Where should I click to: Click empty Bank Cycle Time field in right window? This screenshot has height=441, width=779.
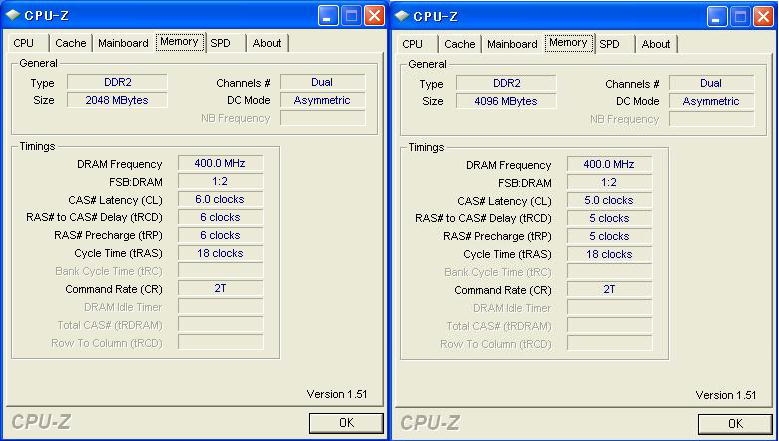coord(610,272)
